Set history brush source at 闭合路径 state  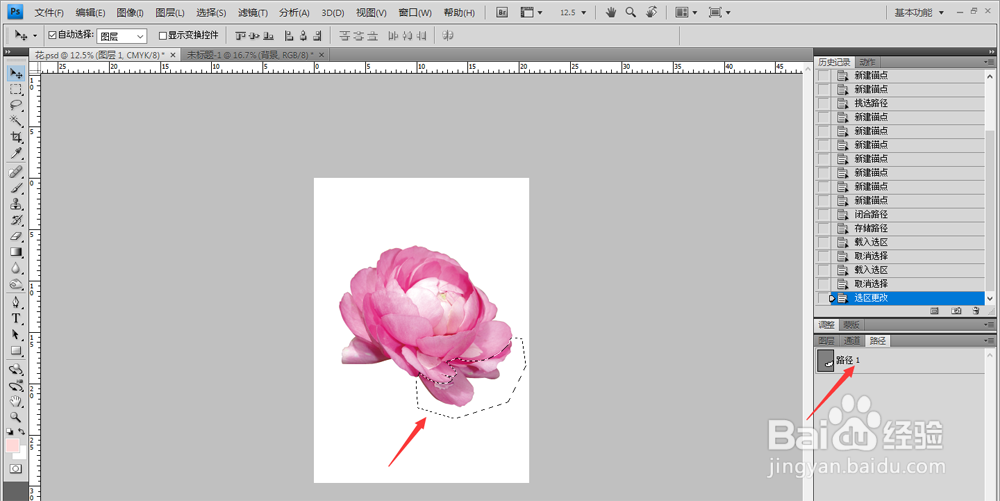pos(824,214)
